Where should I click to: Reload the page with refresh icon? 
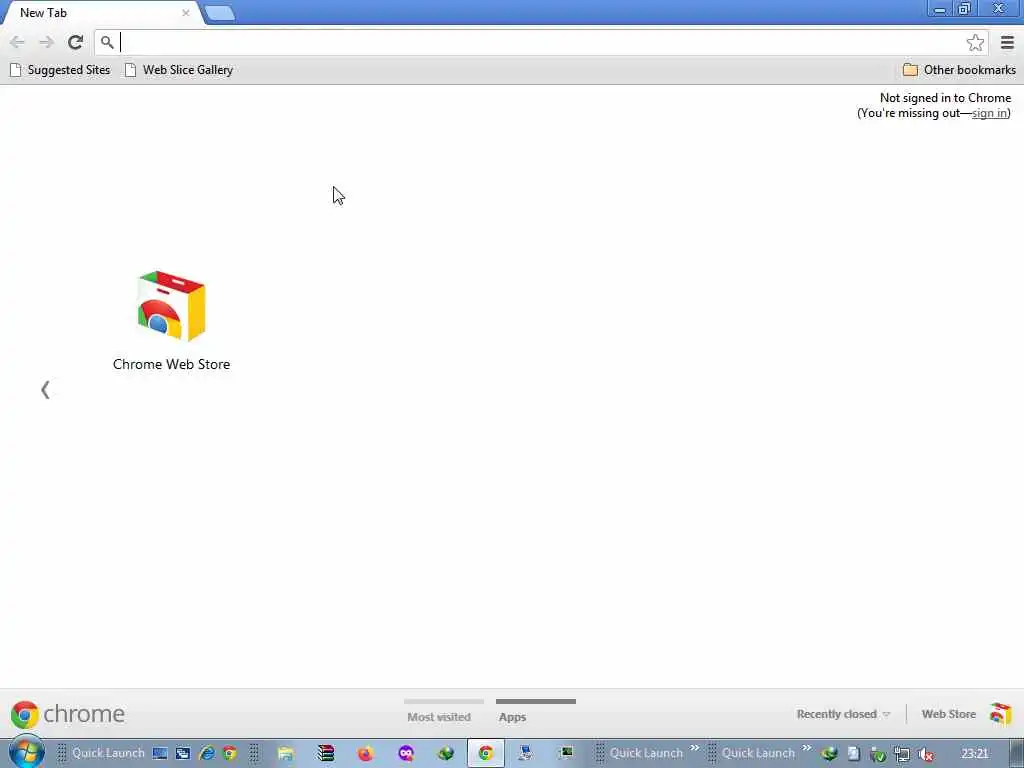pos(76,42)
